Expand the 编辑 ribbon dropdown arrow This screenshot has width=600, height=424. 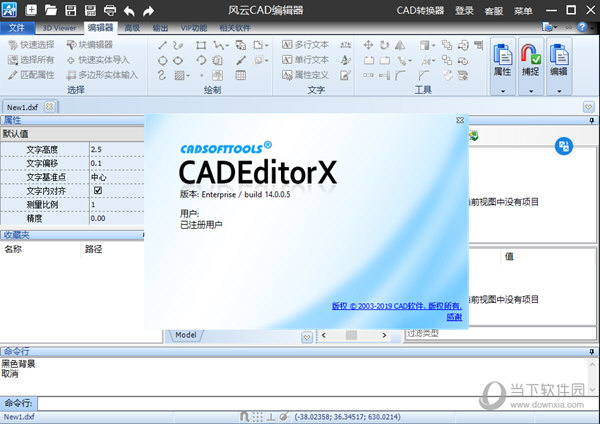559,91
